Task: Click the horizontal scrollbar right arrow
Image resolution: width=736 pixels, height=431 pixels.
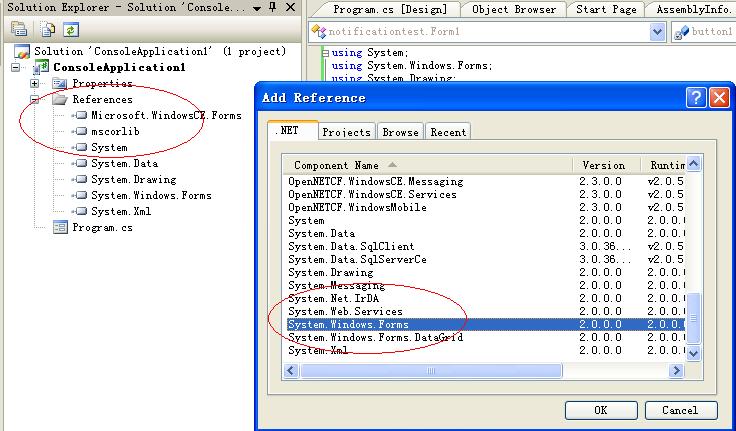Action: pos(676,370)
